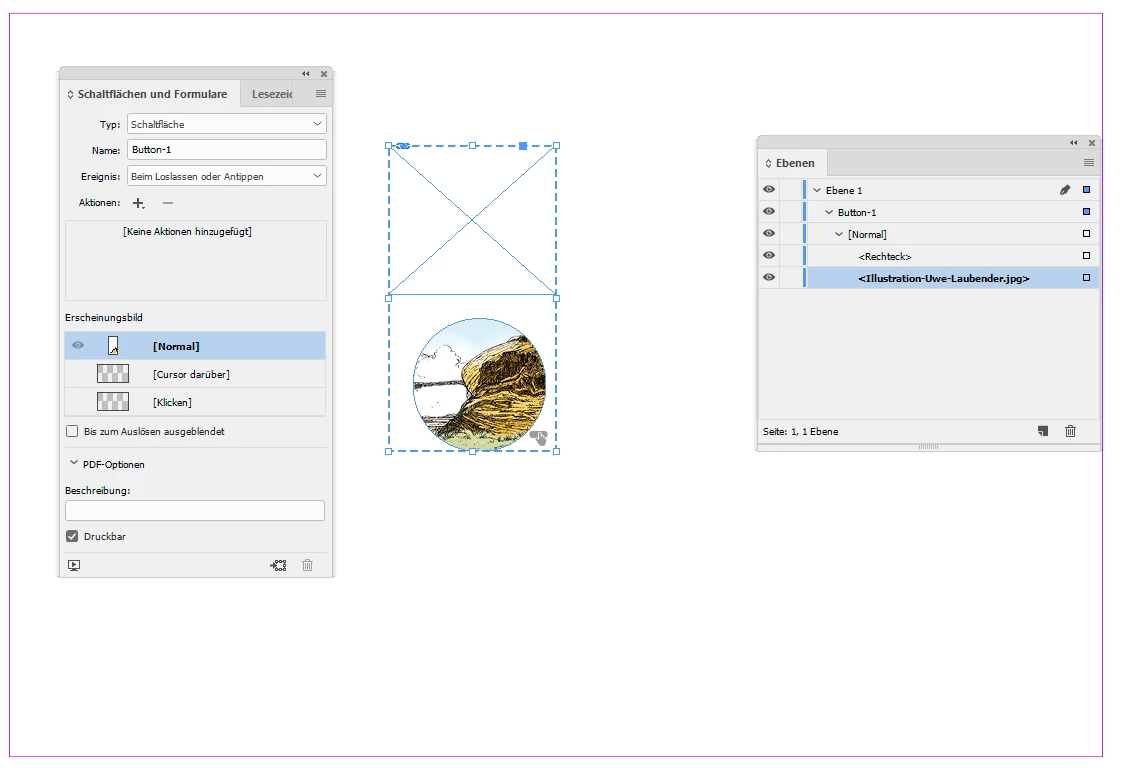
Task: Click selection square of Ebene 1 row
Action: 1087,190
